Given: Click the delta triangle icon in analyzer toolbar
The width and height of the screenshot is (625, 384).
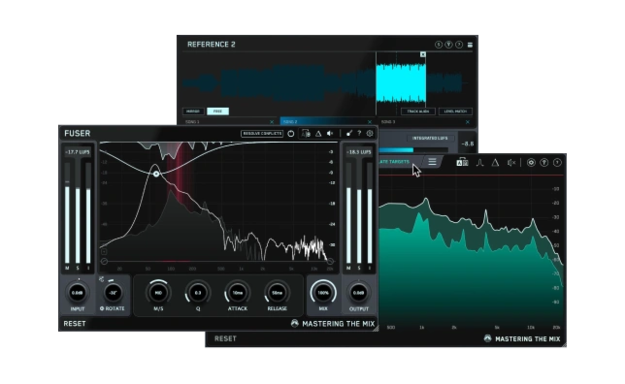Looking at the screenshot, I should [x=495, y=162].
